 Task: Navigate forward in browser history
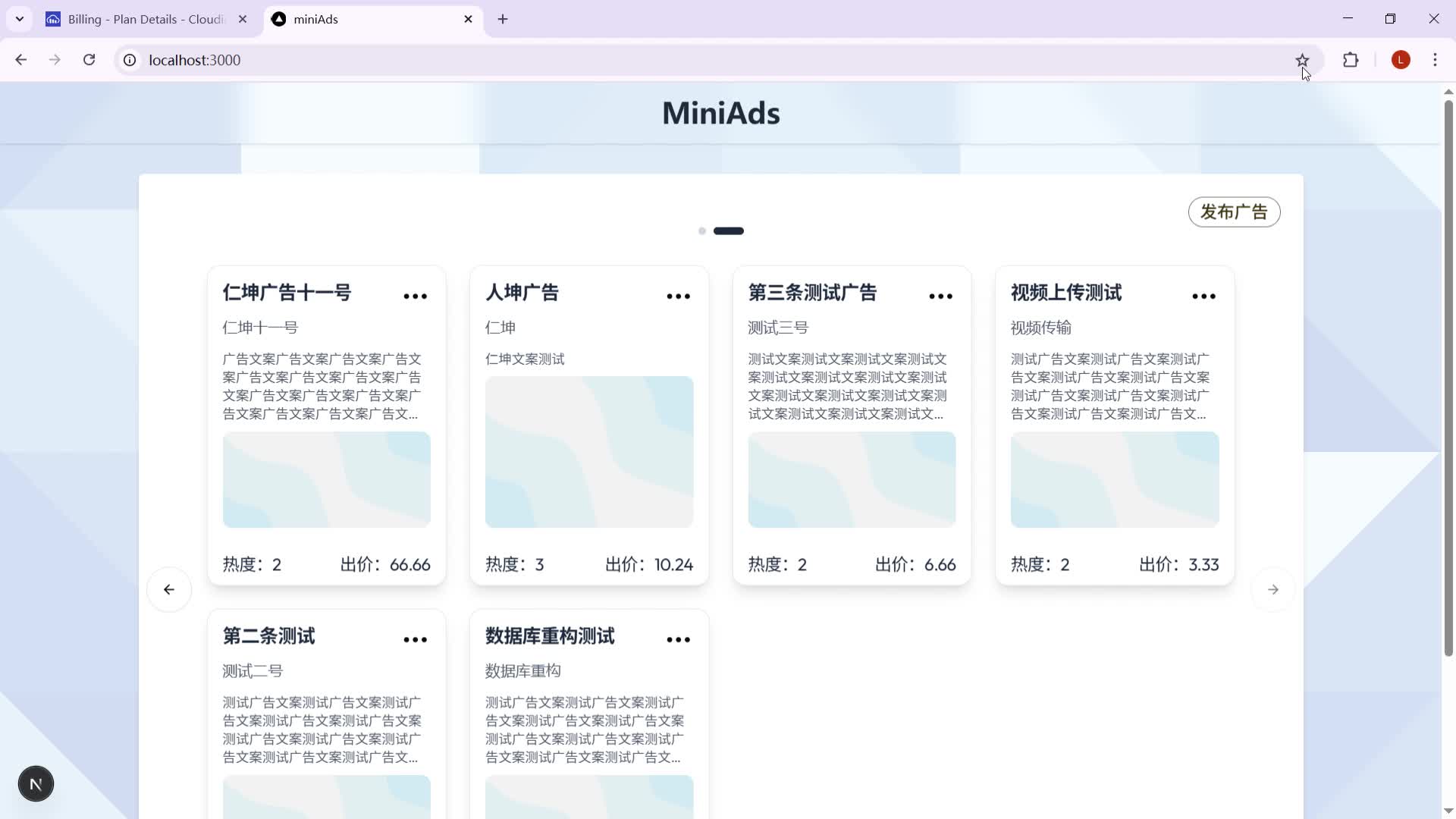click(55, 60)
